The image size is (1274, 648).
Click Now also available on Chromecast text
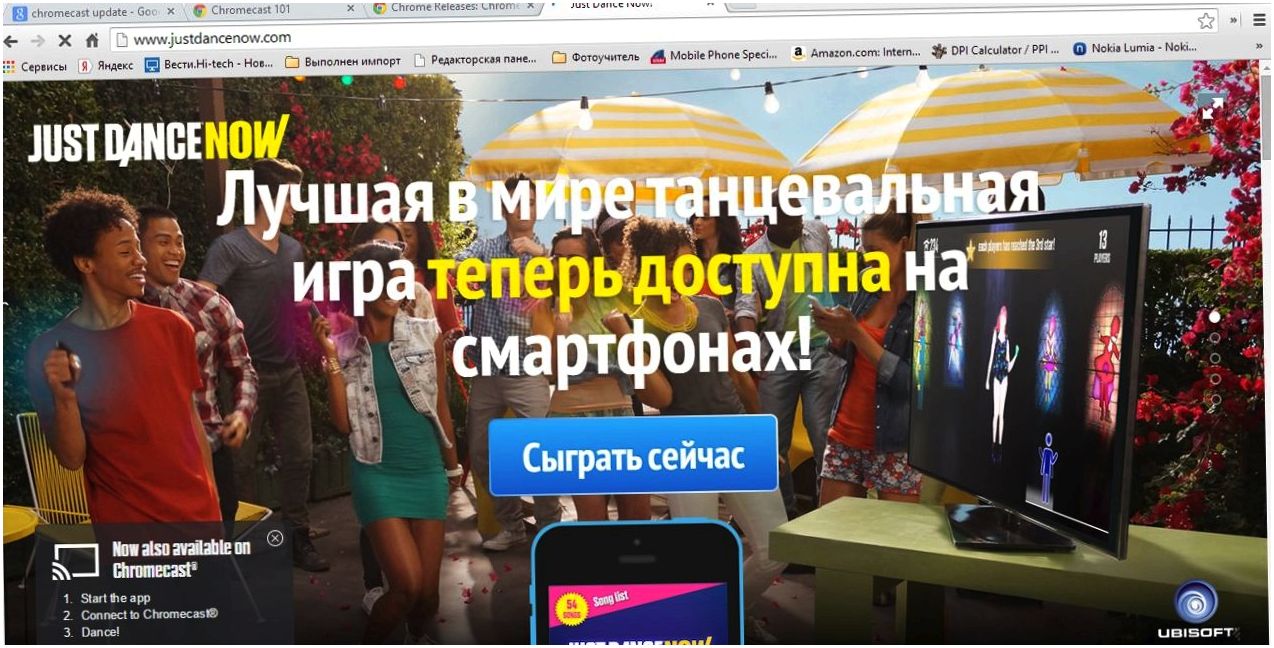tap(181, 559)
